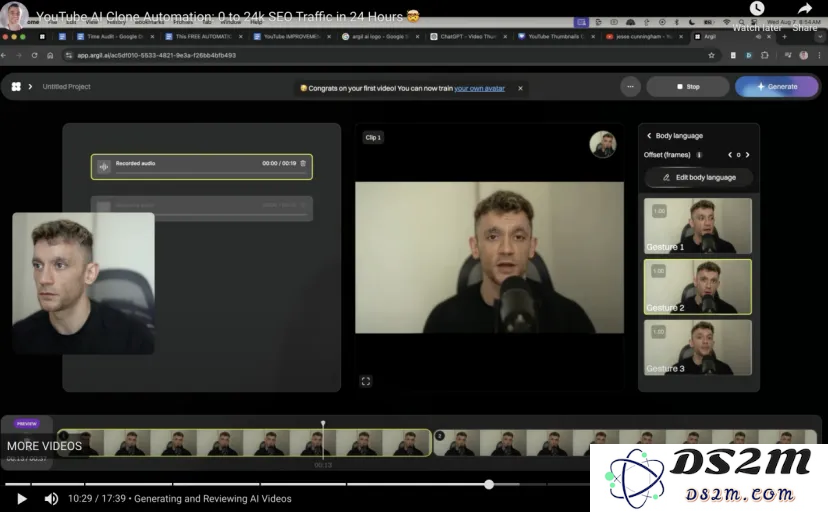Close the Time Audit tab
The width and height of the screenshot is (828, 512).
click(152, 36)
